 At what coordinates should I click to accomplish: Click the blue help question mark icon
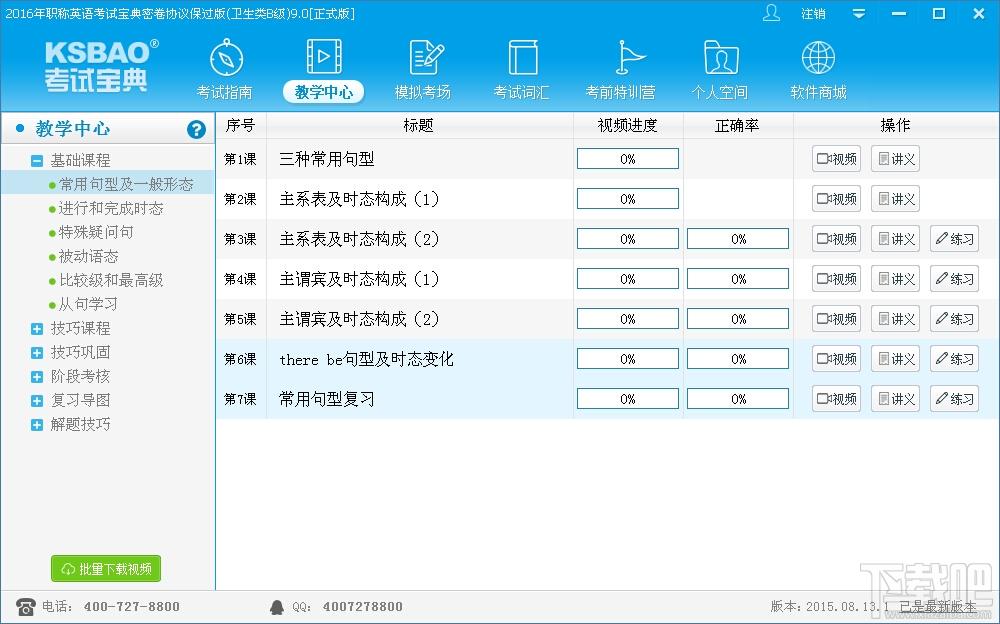point(196,129)
